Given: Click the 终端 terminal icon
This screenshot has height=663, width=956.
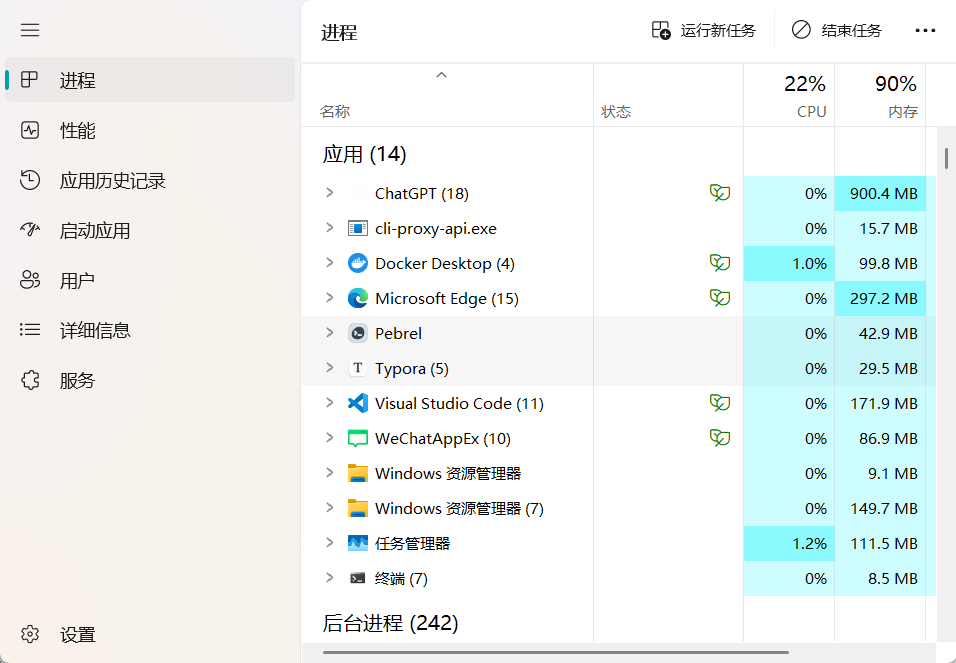Looking at the screenshot, I should pos(358,578).
